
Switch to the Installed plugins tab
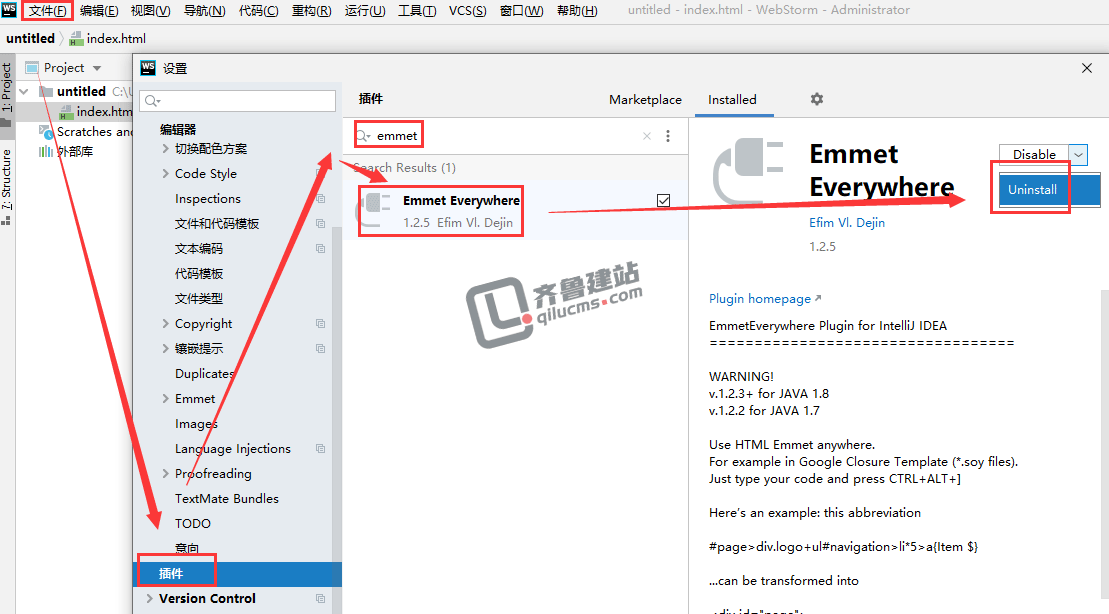click(x=732, y=100)
